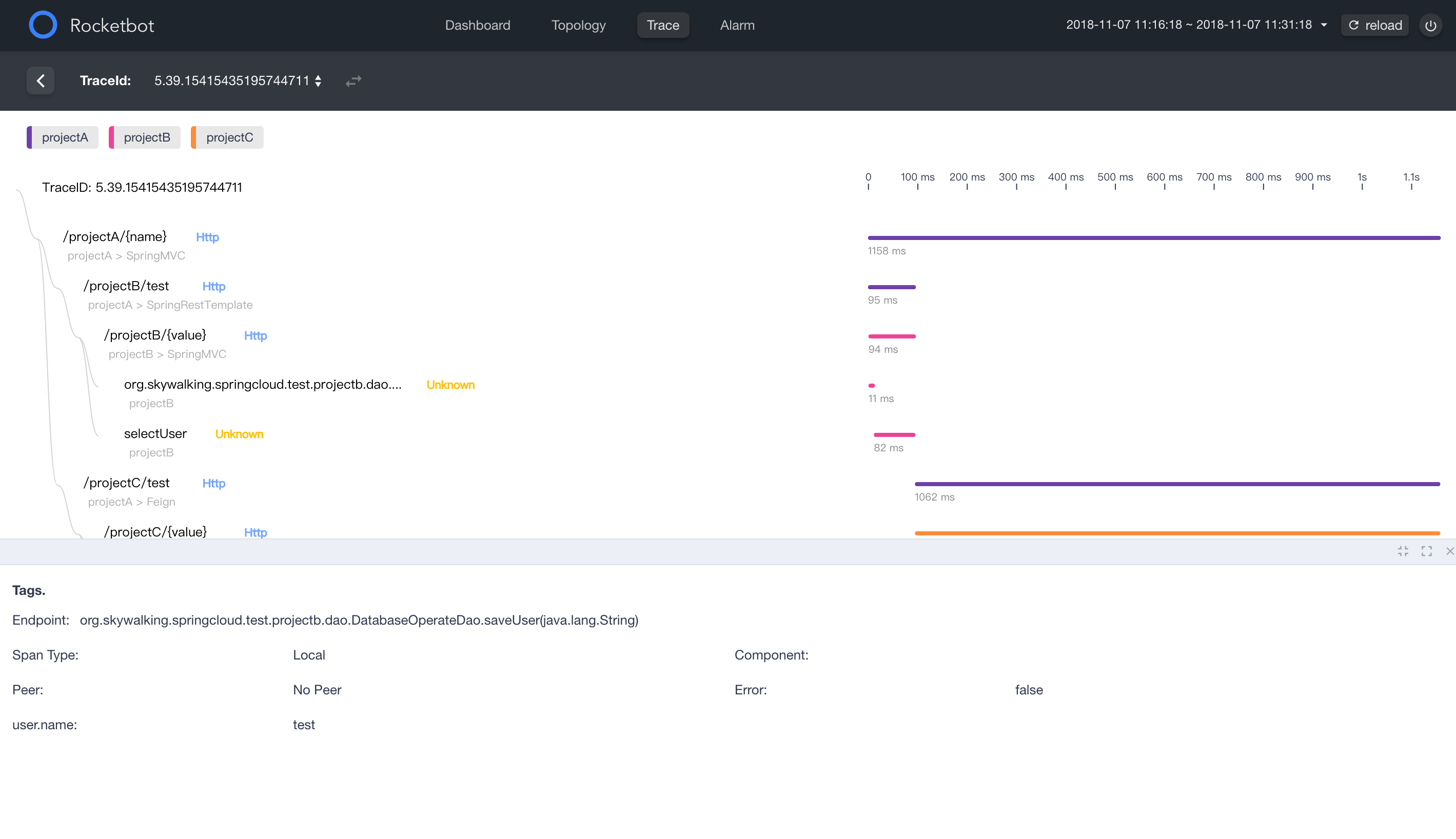The width and height of the screenshot is (1456, 839).
Task: Click the reload refresh button
Action: pyautogui.click(x=1374, y=25)
